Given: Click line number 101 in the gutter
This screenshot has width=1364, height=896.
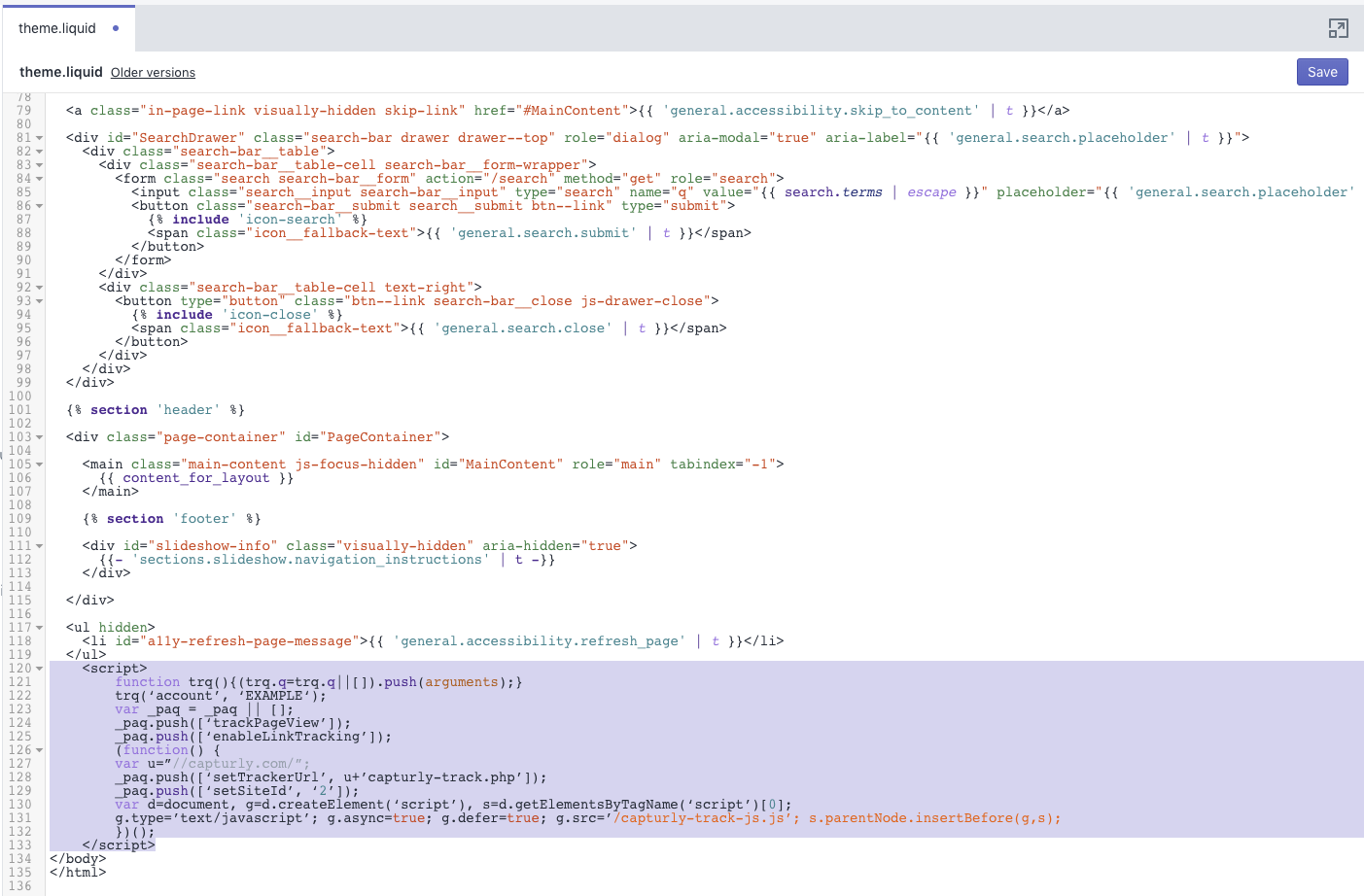Looking at the screenshot, I should 19,410.
